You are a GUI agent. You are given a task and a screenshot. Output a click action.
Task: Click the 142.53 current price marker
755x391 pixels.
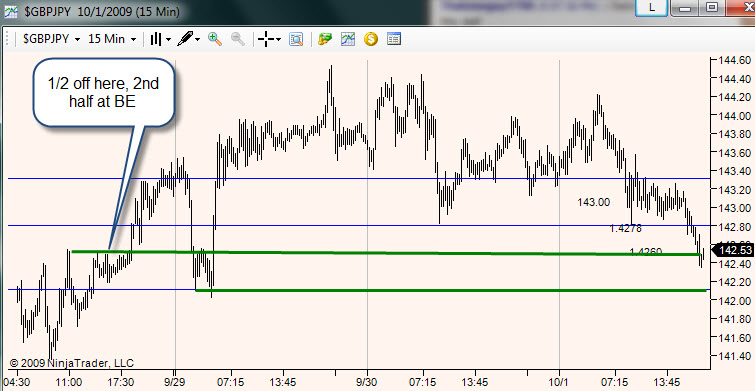pyautogui.click(x=733, y=250)
